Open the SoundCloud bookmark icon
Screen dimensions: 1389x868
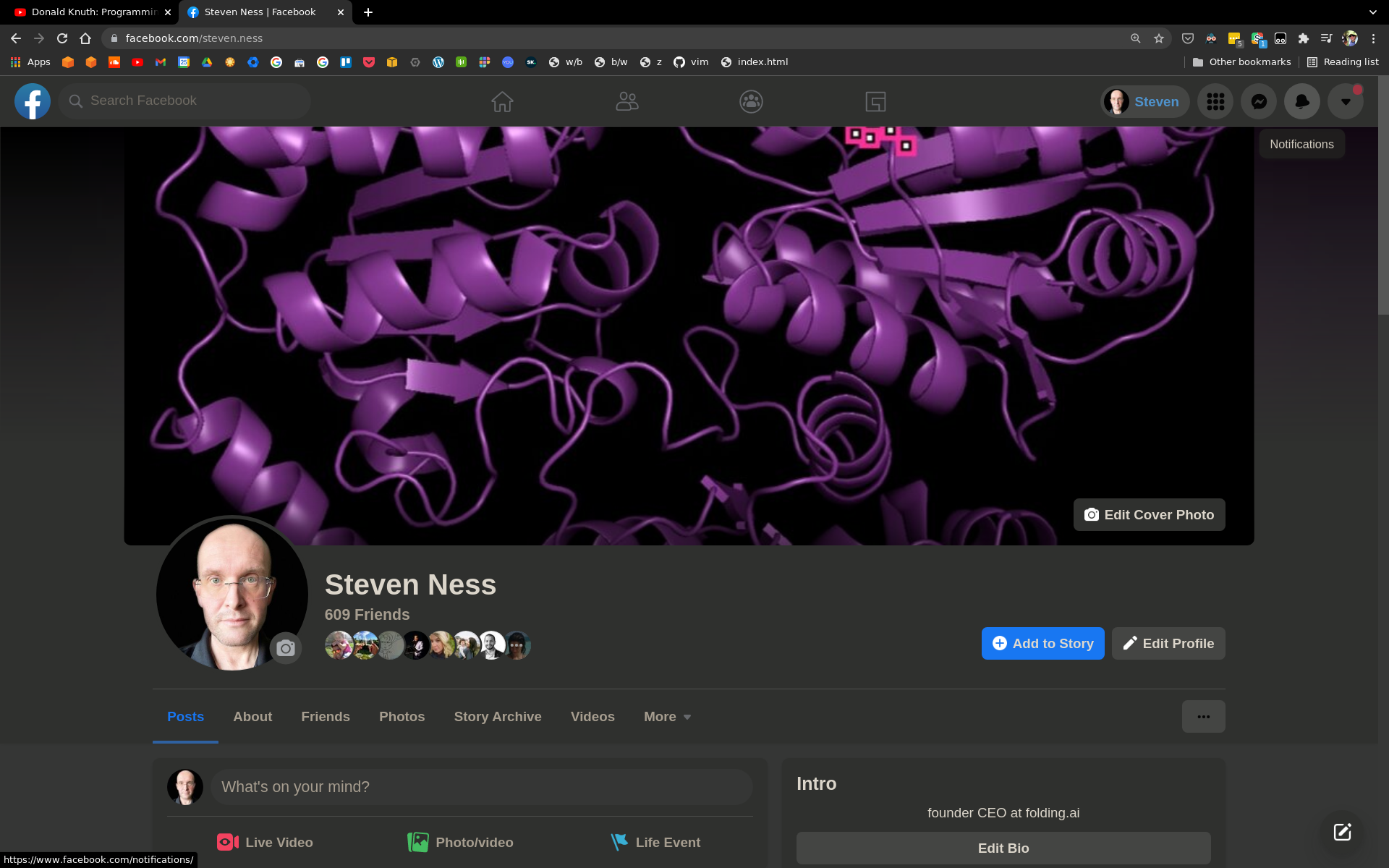pos(114,62)
